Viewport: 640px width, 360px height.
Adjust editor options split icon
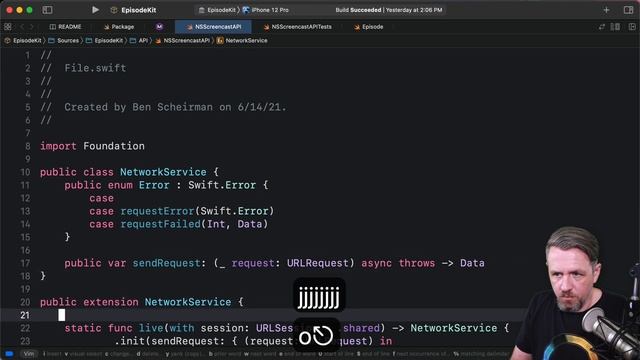pyautogui.click(x=615, y=27)
